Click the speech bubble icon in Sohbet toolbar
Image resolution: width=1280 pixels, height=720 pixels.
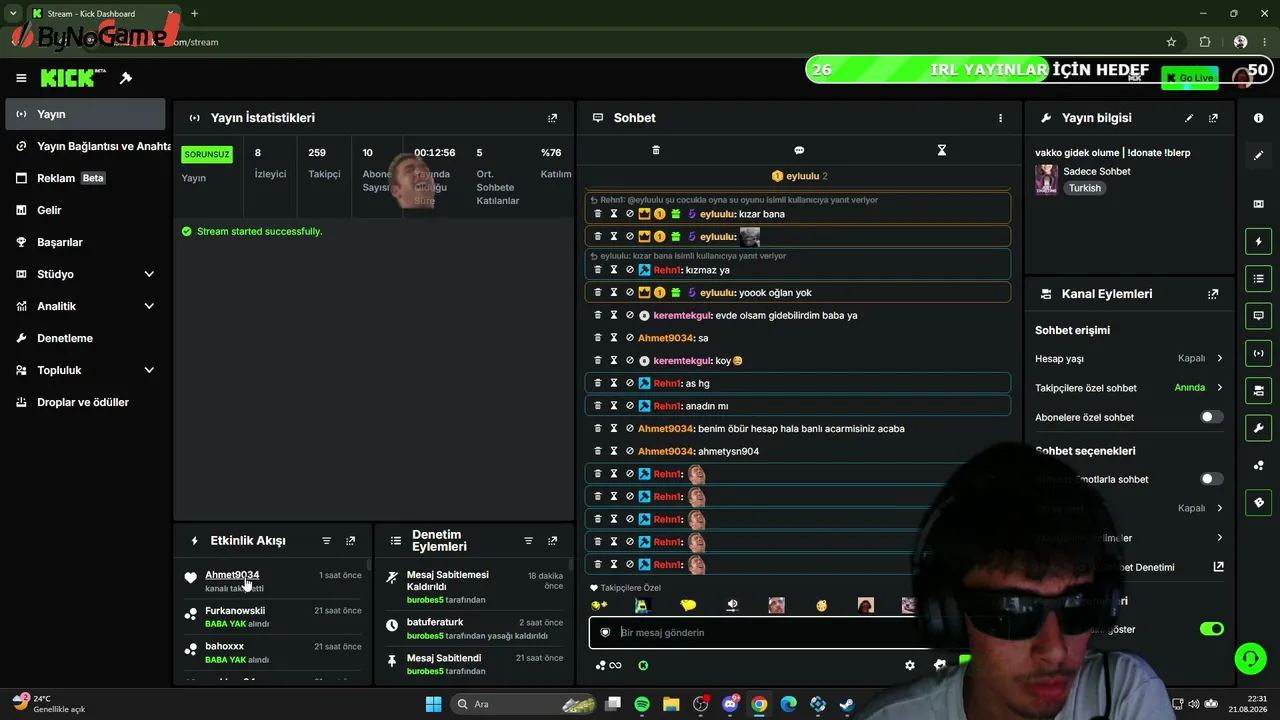click(x=799, y=150)
